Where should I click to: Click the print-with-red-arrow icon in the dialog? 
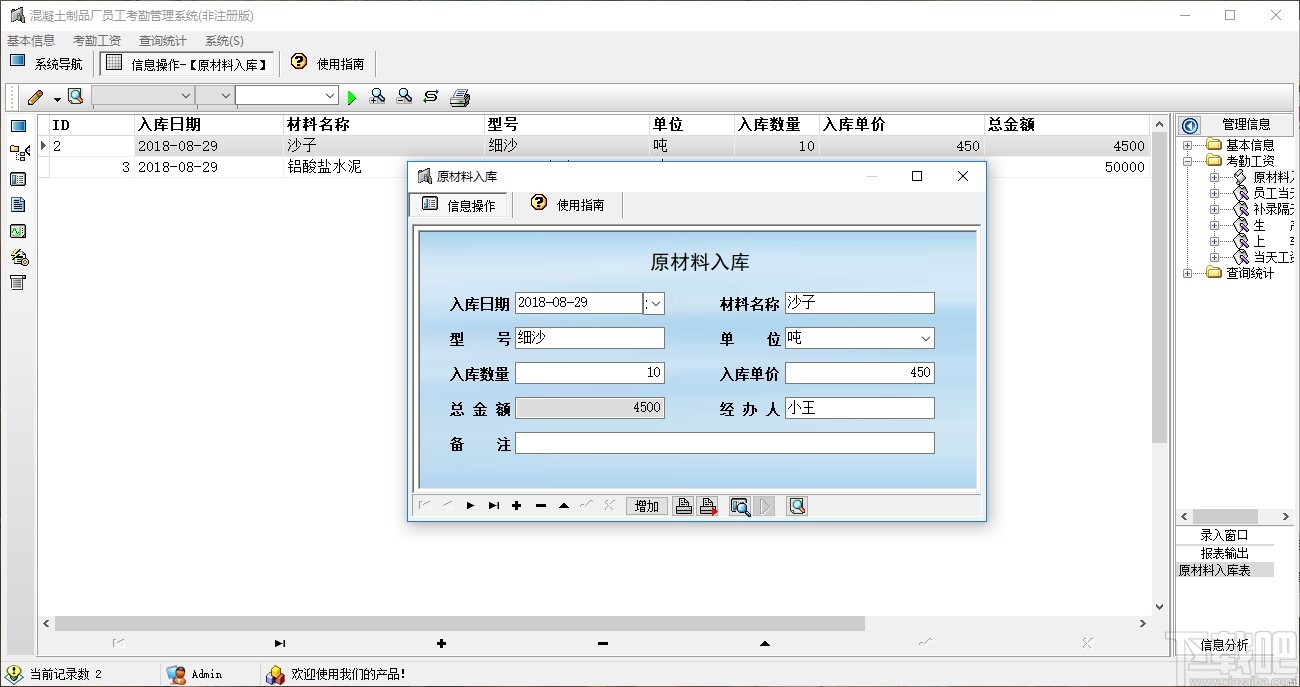(708, 506)
